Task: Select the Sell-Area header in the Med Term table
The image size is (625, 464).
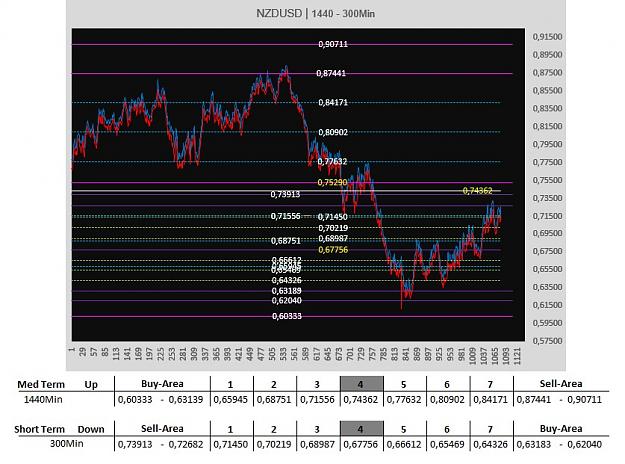Action: 561,384
